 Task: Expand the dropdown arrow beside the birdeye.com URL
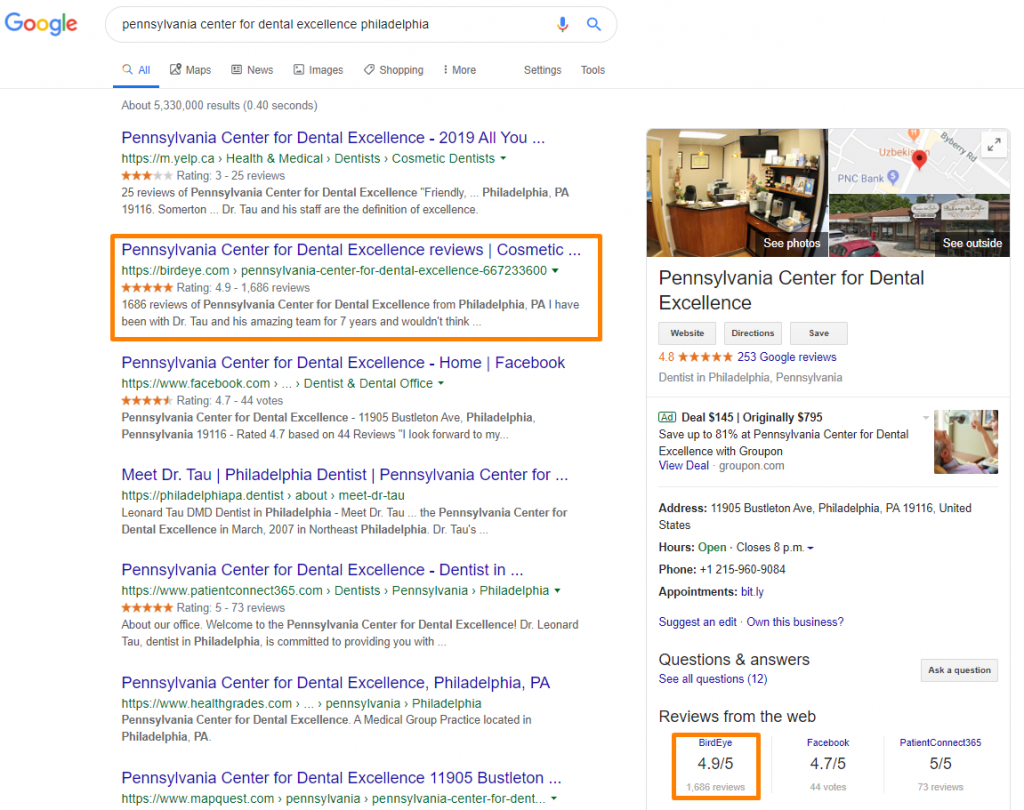(555, 271)
